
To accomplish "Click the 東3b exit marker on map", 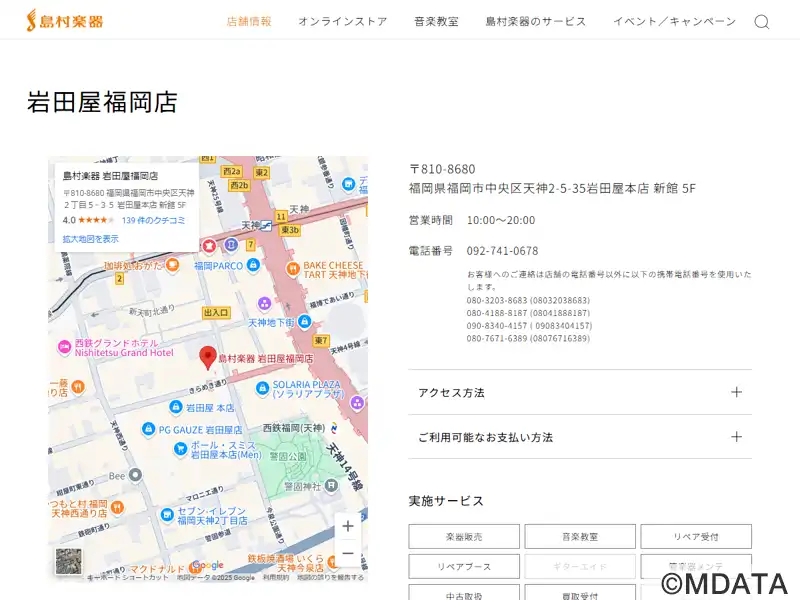I will 290,230.
